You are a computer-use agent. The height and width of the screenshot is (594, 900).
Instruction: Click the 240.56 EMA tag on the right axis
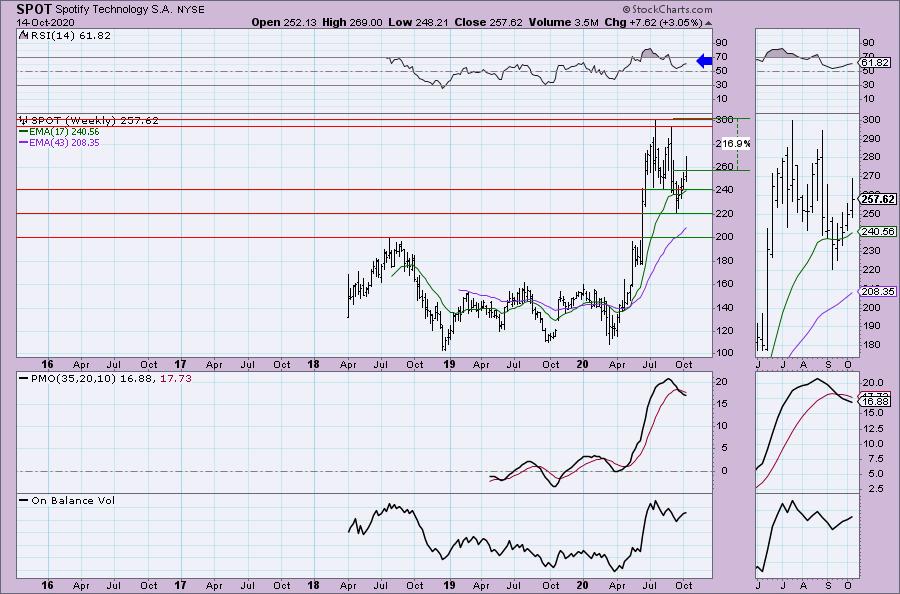878,231
